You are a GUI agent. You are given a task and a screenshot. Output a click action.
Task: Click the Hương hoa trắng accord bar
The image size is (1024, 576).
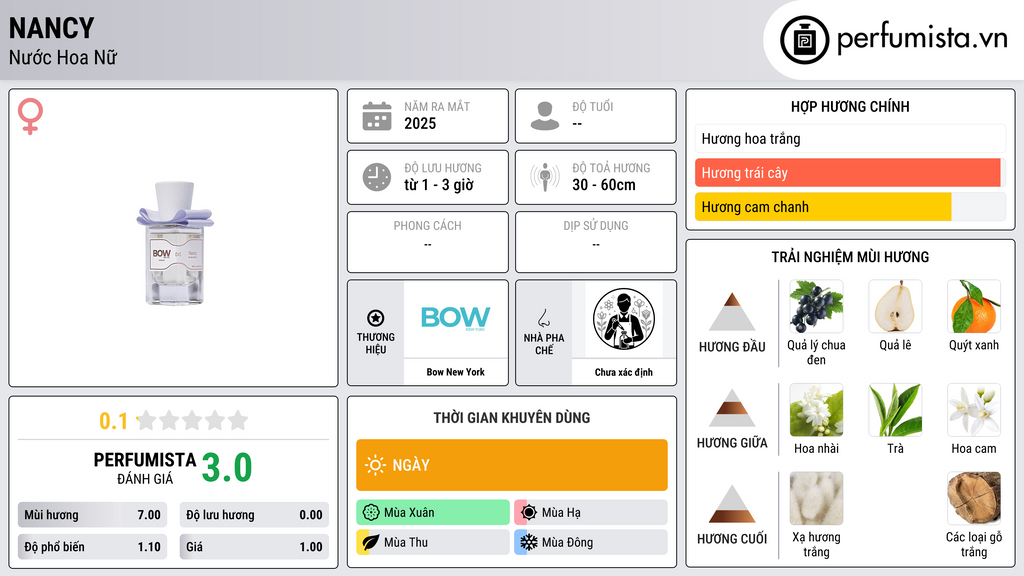pyautogui.click(x=850, y=138)
